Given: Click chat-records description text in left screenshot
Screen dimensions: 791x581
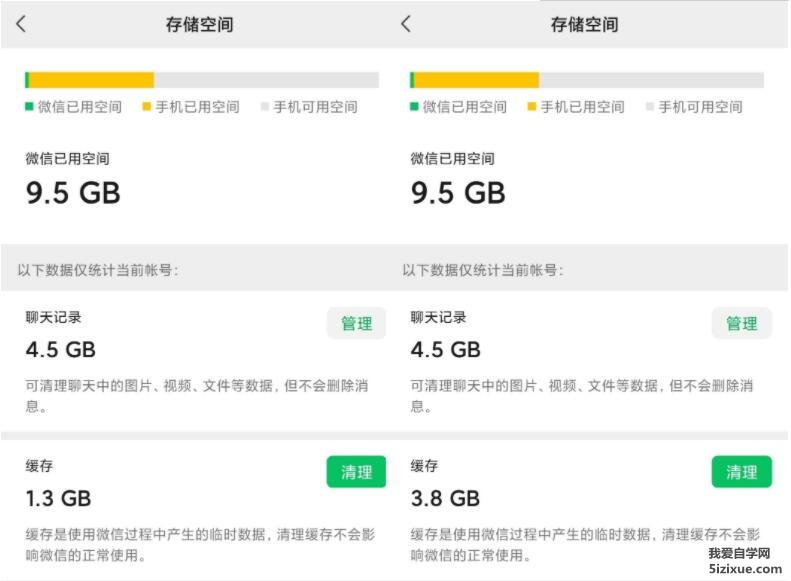Looking at the screenshot, I should coord(197,396).
